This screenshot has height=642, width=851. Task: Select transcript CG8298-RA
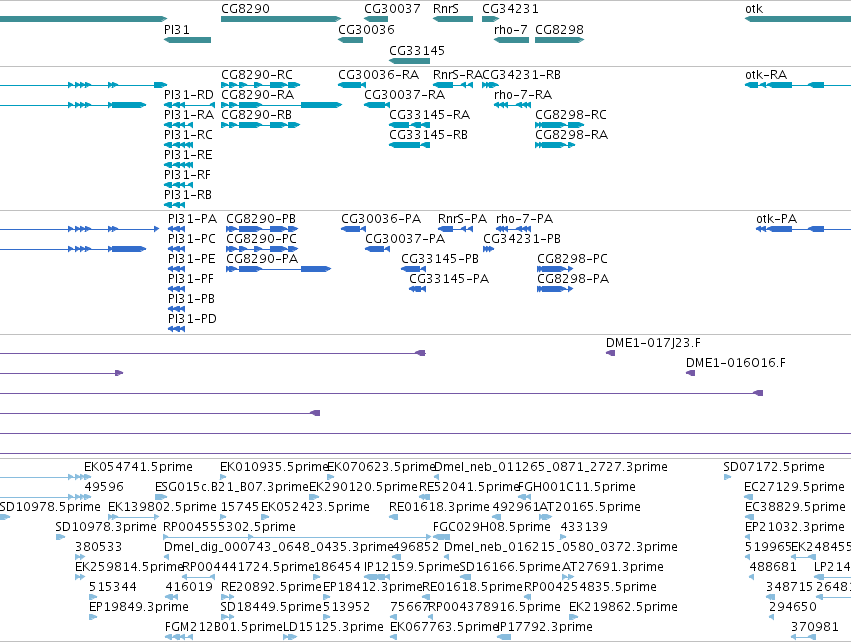click(x=555, y=145)
